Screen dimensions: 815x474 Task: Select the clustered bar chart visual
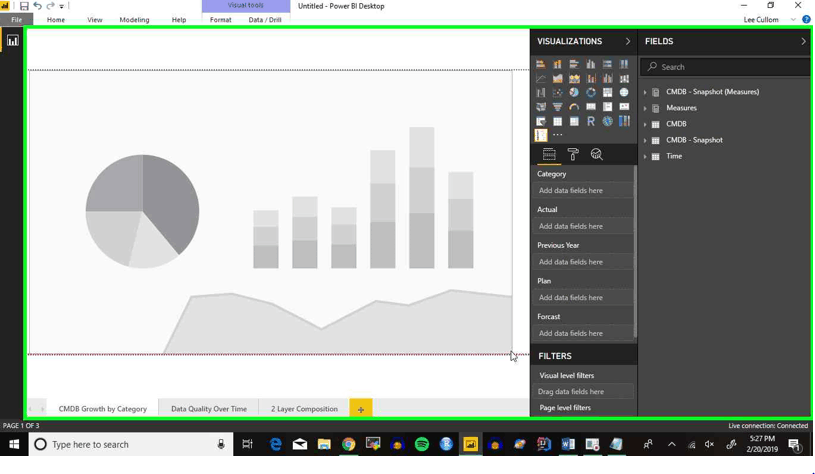tap(574, 64)
